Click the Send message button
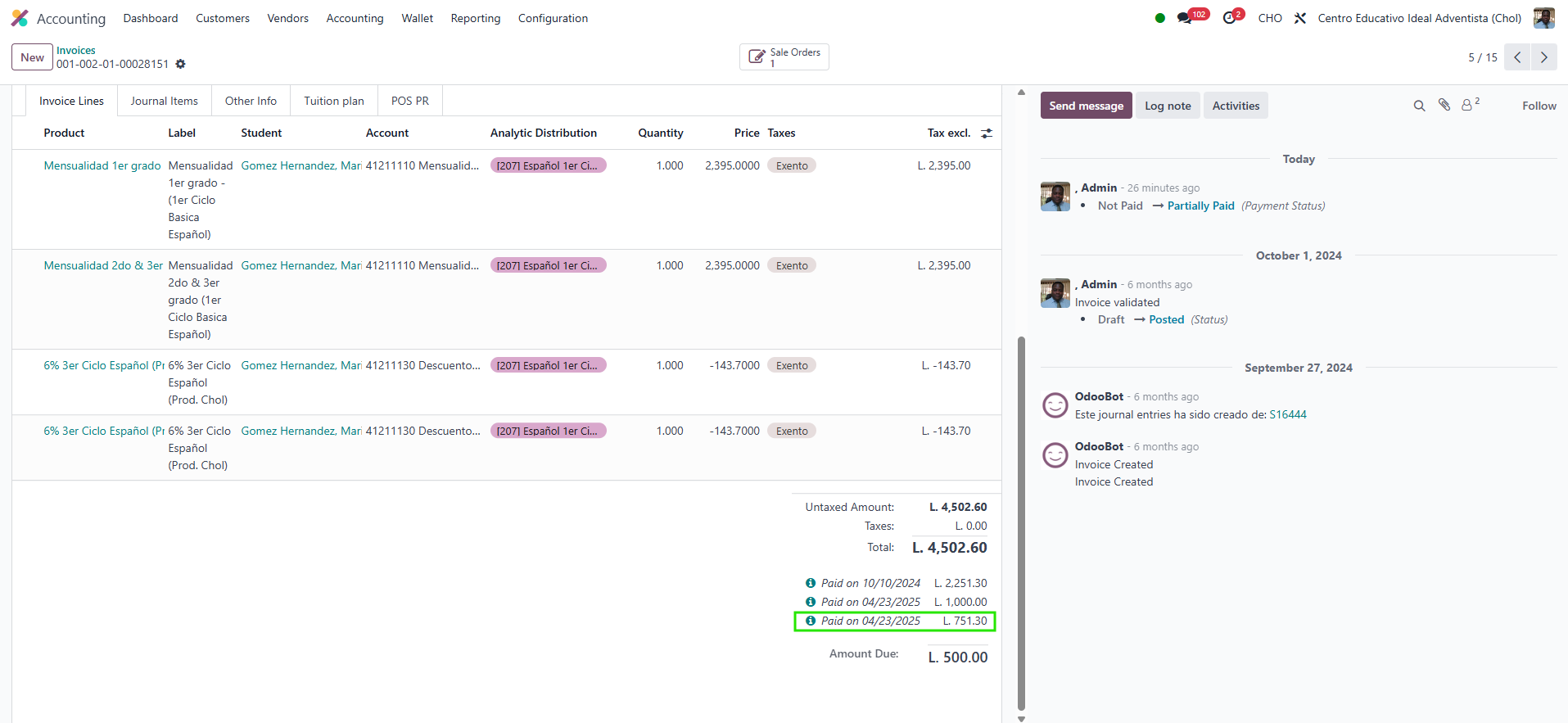 pyautogui.click(x=1086, y=106)
